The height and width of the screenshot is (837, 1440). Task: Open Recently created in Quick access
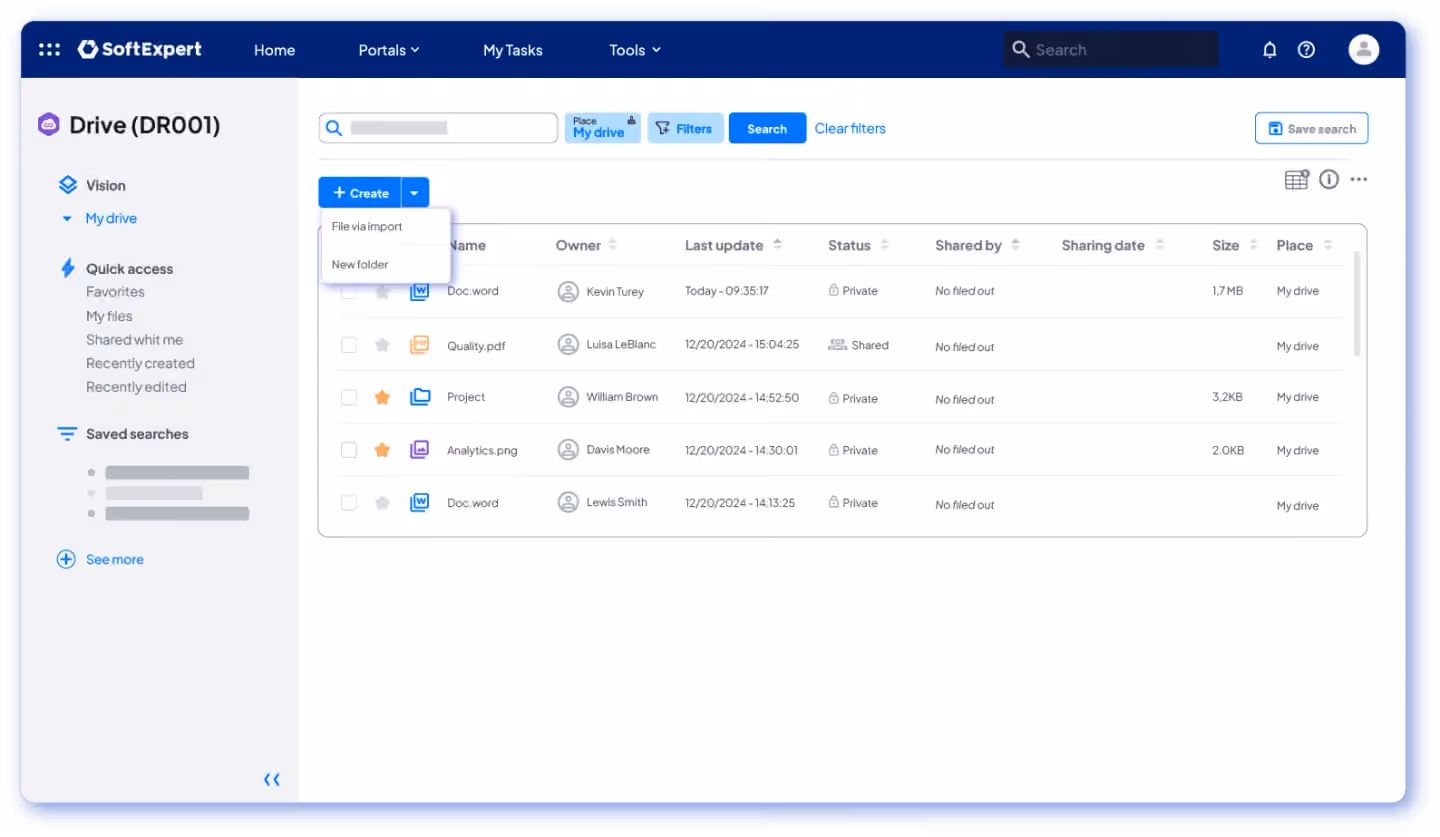click(x=140, y=363)
